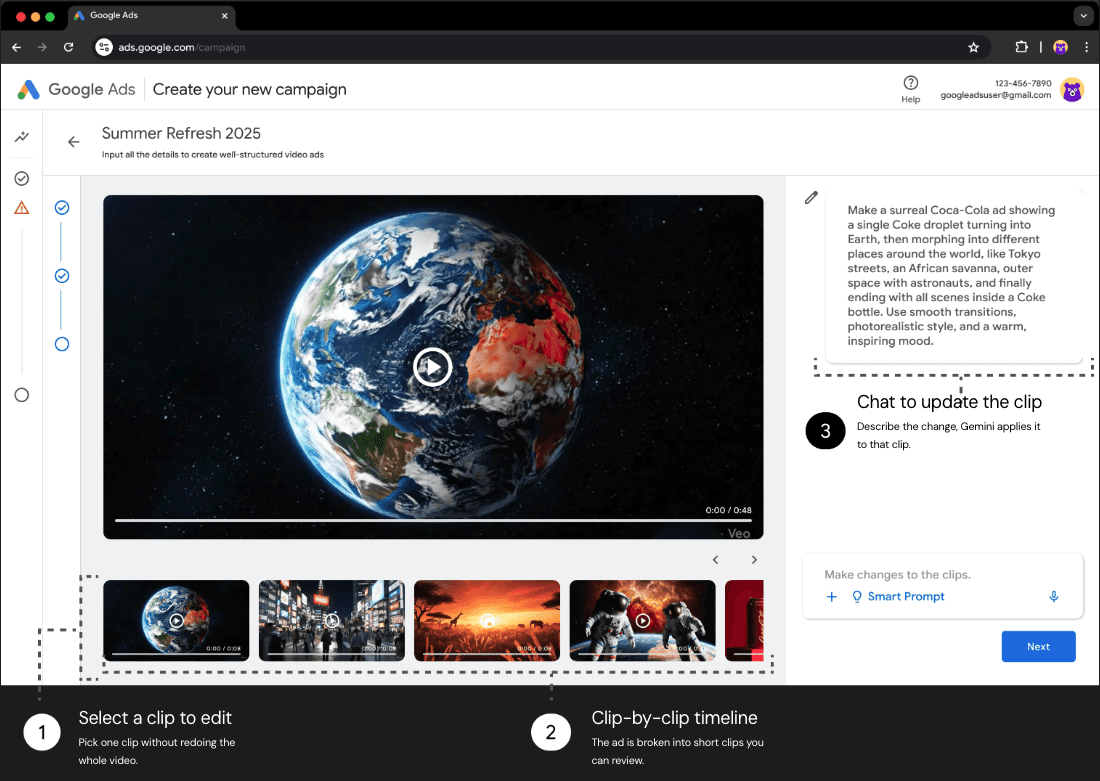1100x781 pixels.
Task: Edit the prompt with the pencil icon
Action: (811, 198)
